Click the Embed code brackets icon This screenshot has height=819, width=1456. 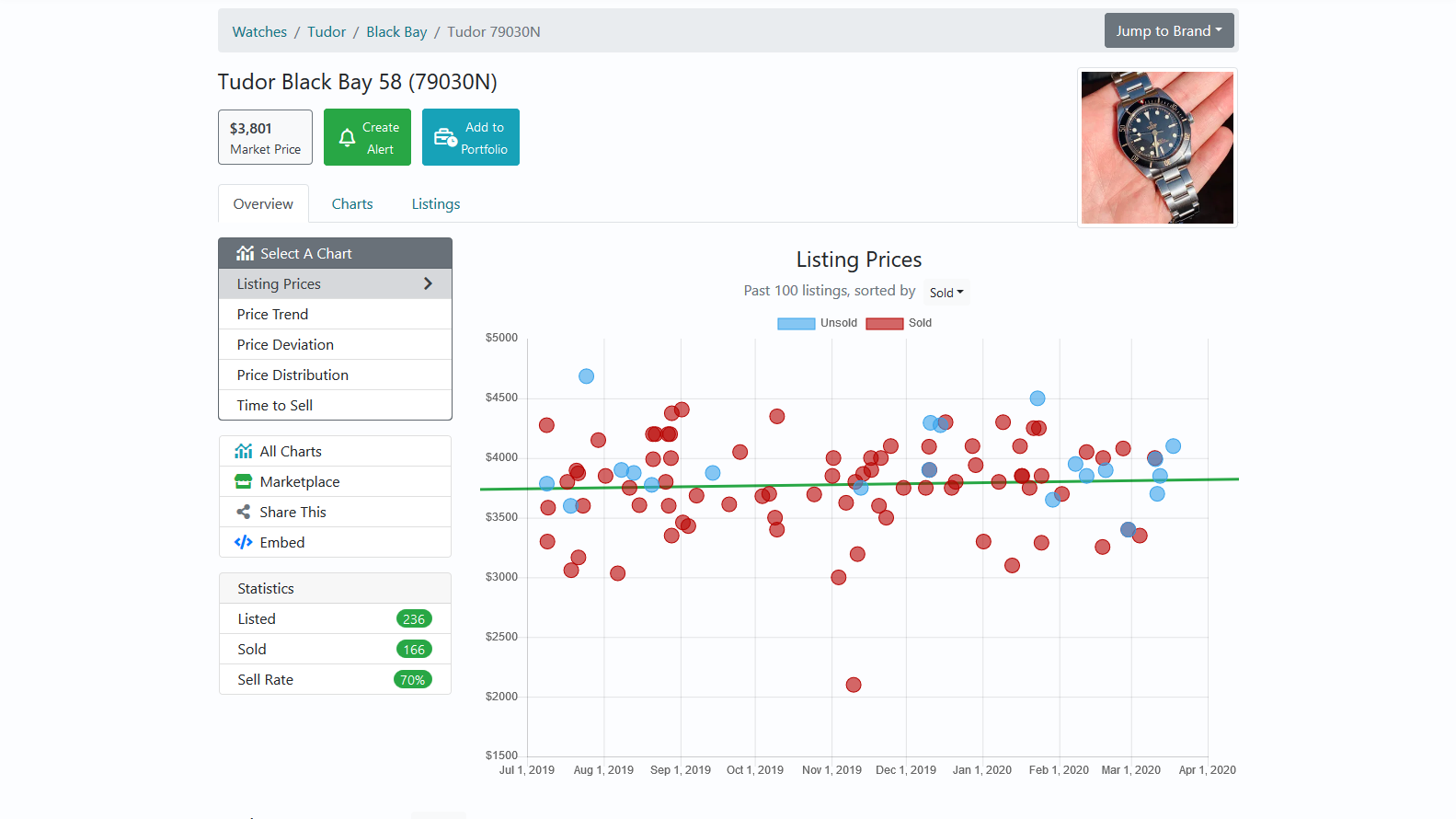point(243,542)
